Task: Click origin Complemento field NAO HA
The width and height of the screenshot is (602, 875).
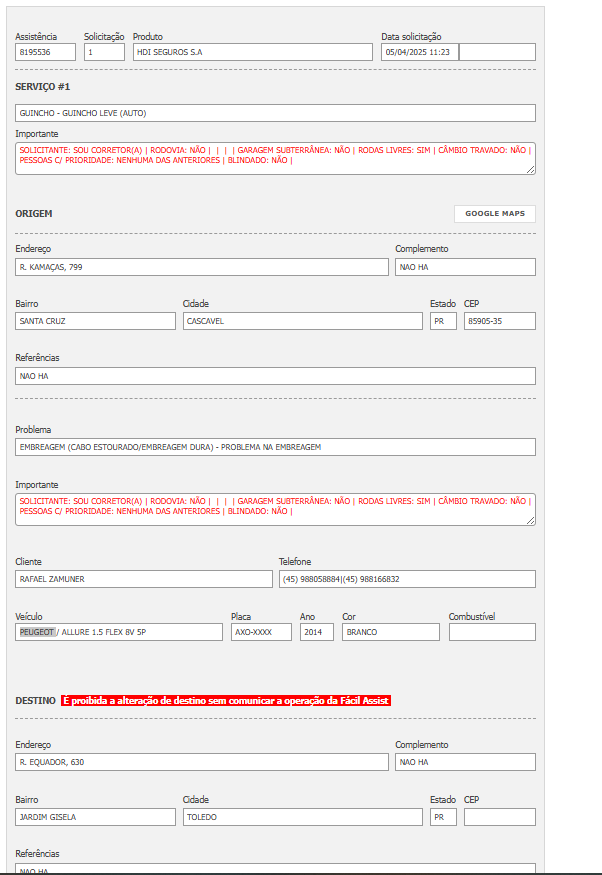Action: pos(465,267)
